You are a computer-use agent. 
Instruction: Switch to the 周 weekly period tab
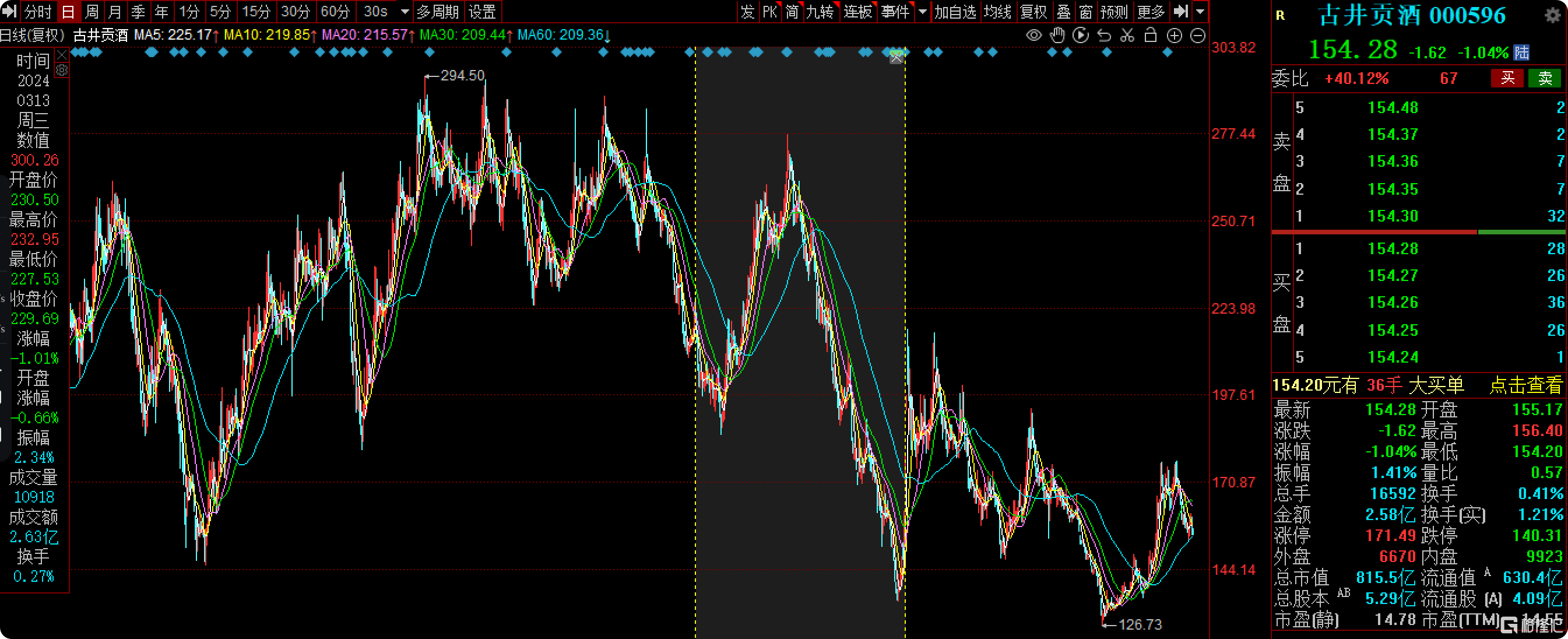click(x=92, y=12)
